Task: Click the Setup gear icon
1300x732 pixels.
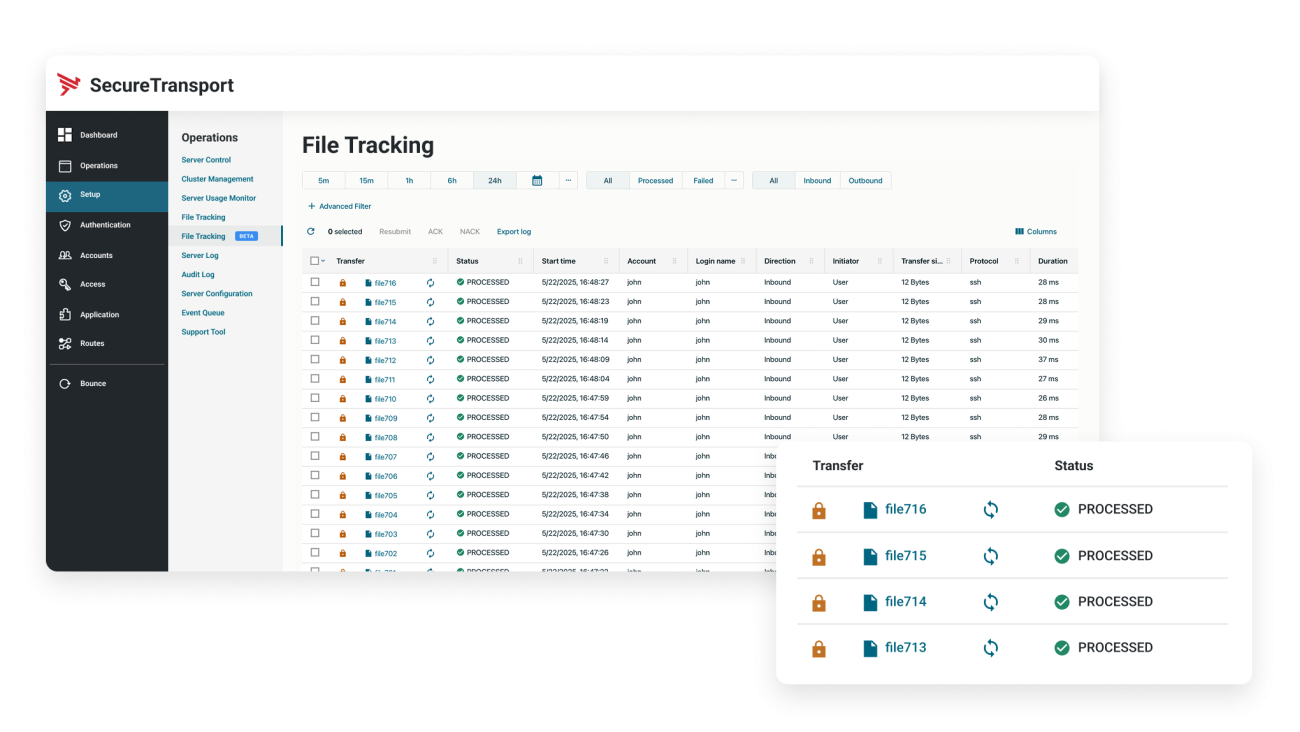Action: point(65,196)
